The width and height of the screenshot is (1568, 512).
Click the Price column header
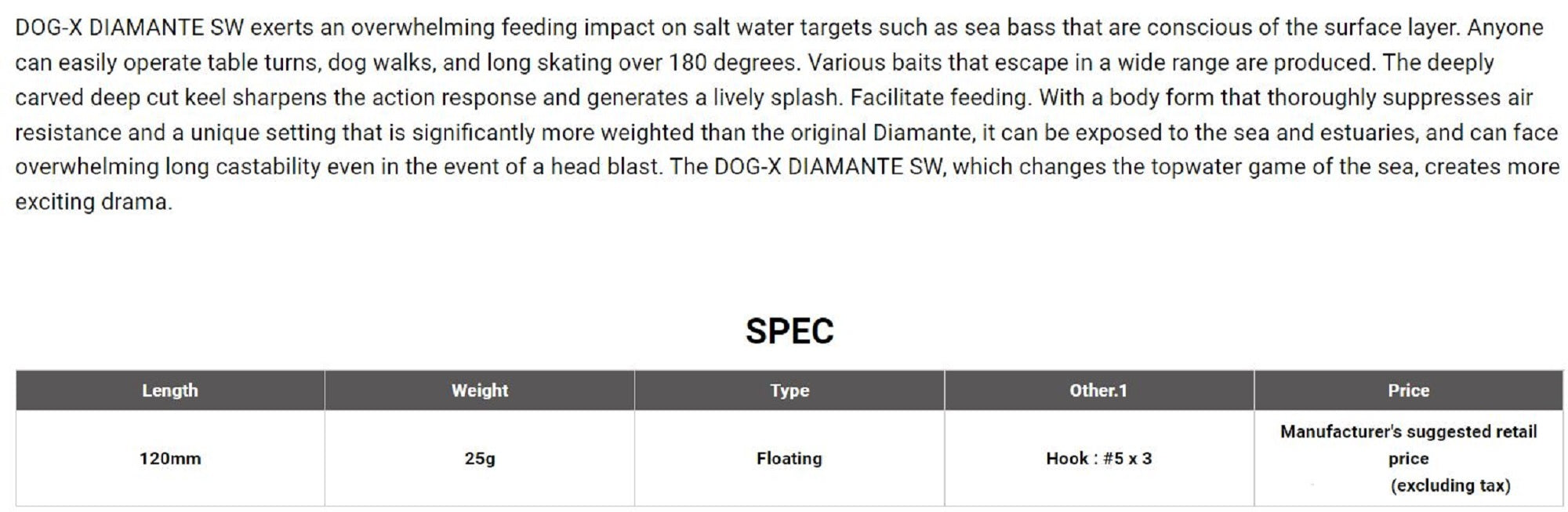pos(1408,390)
